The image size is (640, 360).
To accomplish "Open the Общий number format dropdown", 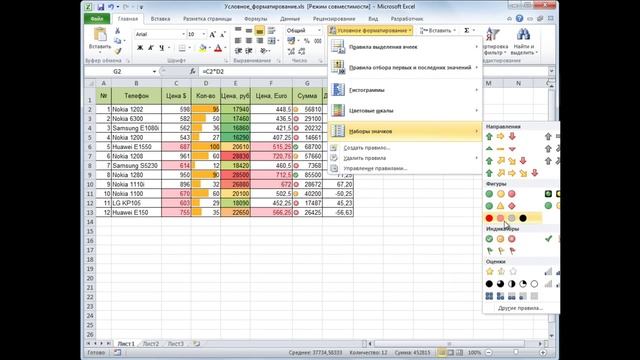I will tap(319, 31).
